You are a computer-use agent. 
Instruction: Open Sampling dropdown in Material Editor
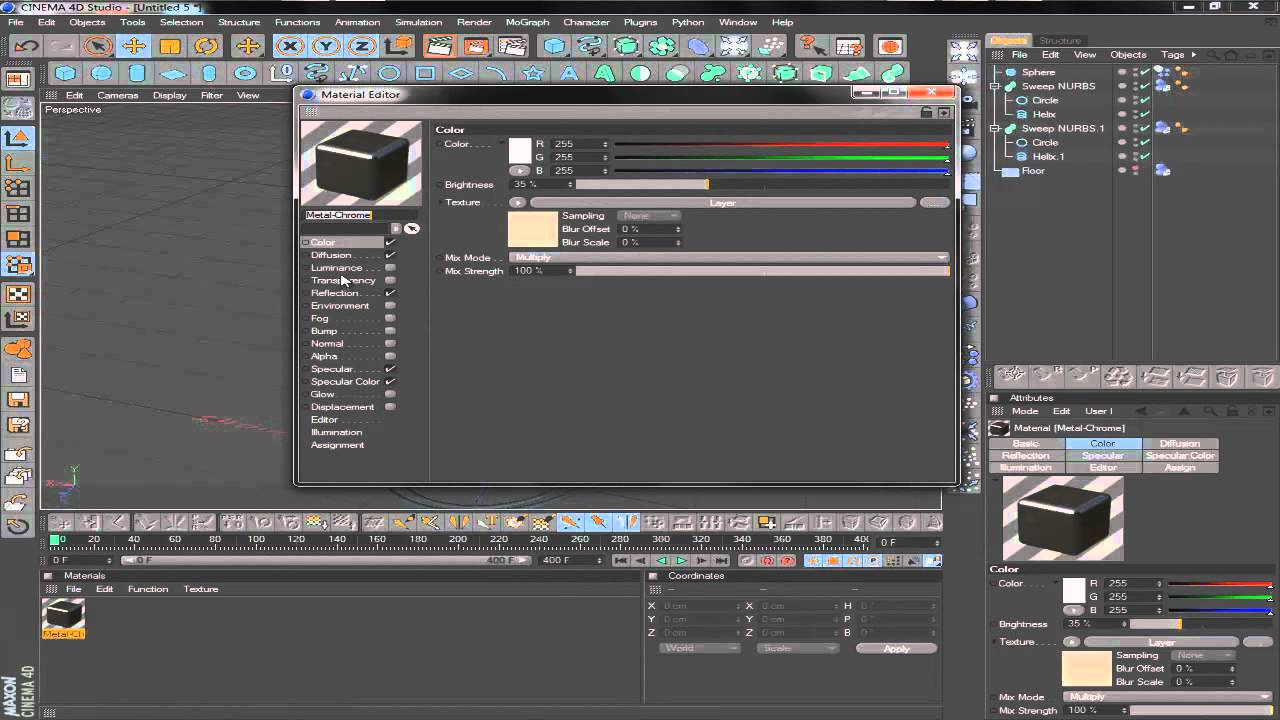(649, 215)
